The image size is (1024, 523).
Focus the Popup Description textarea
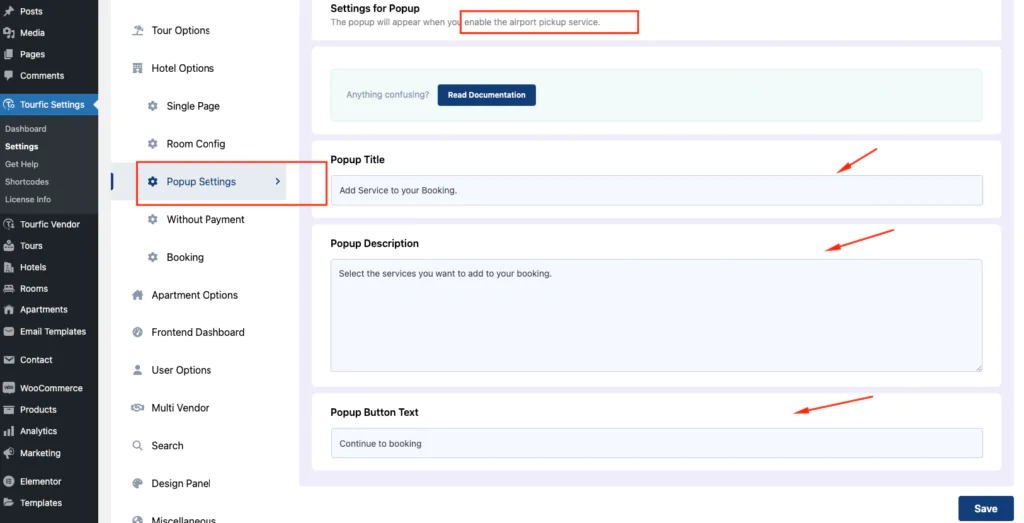pos(656,315)
